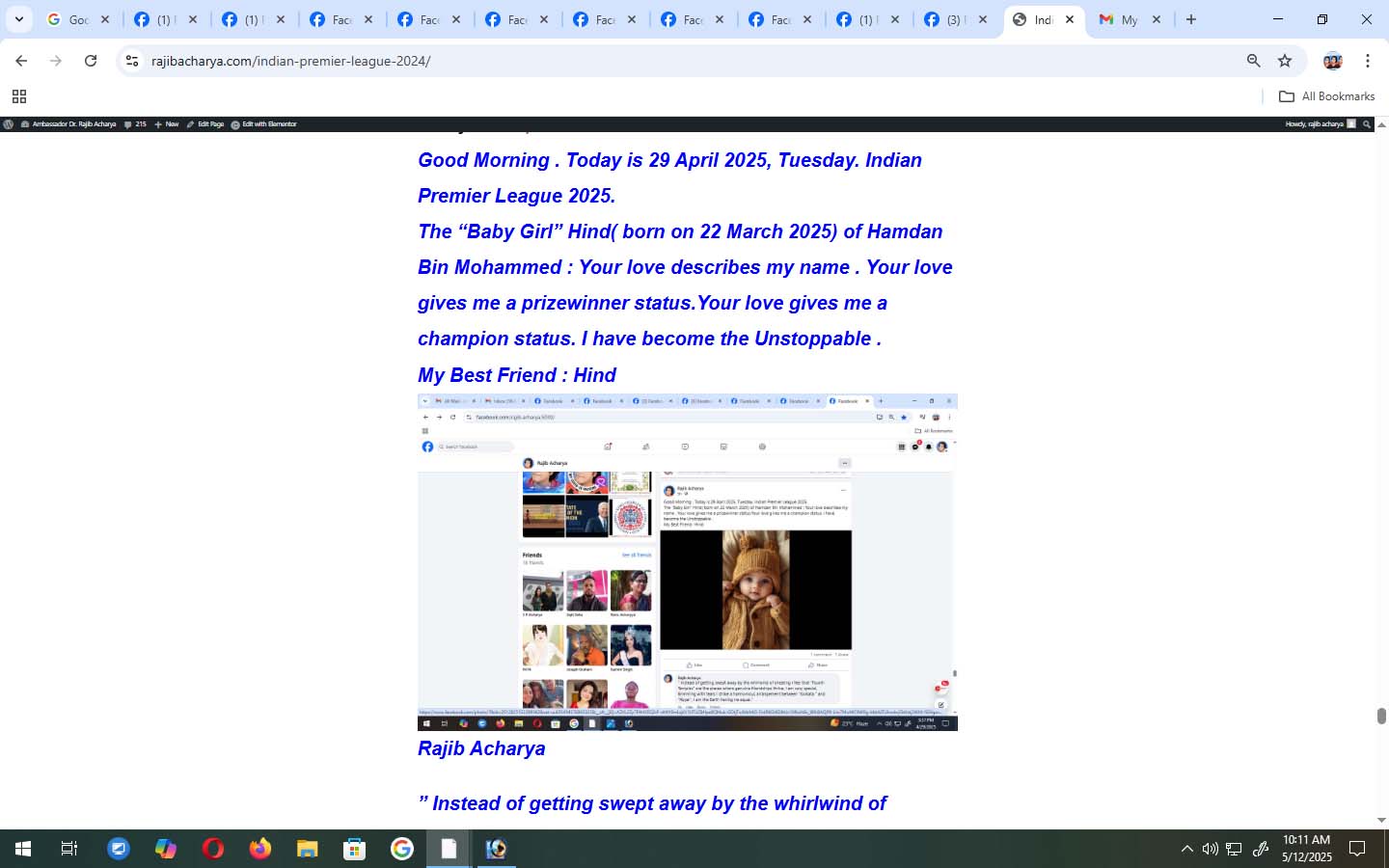This screenshot has width=1389, height=868.
Task: Click Edit with Elementor
Action: 263,124
